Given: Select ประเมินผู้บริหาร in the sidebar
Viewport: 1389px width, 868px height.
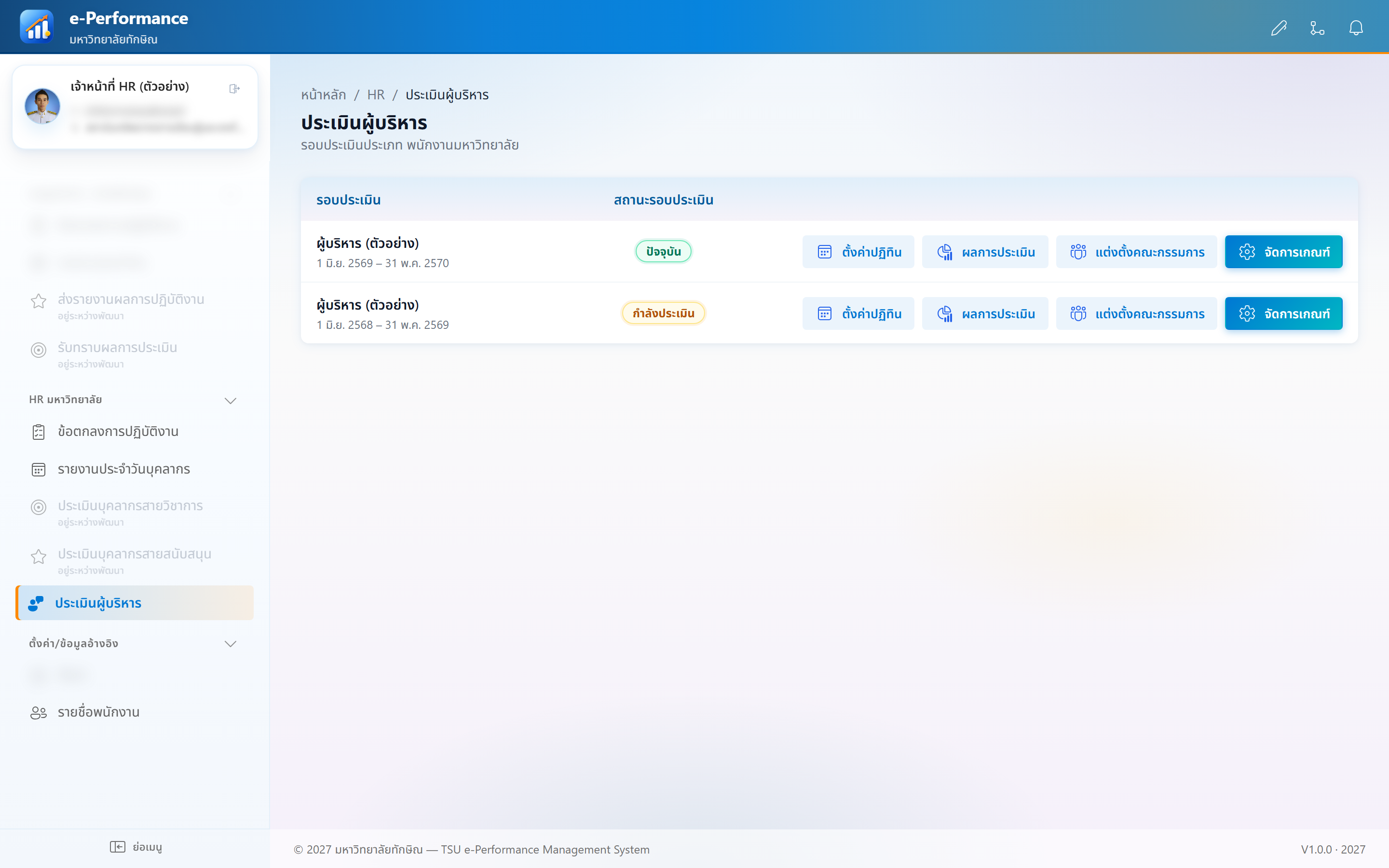Looking at the screenshot, I should [134, 603].
